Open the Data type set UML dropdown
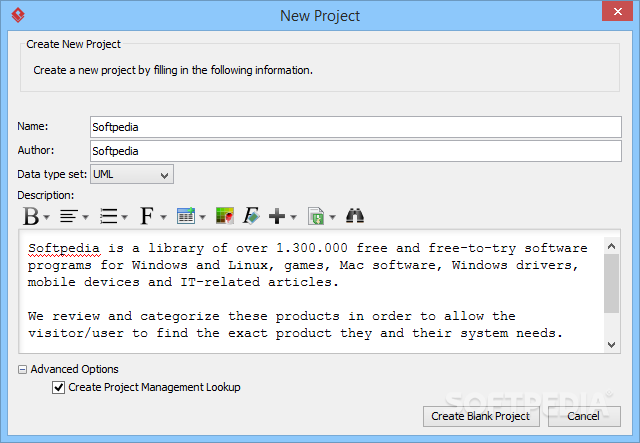The height and width of the screenshot is (443, 640). 132,174
